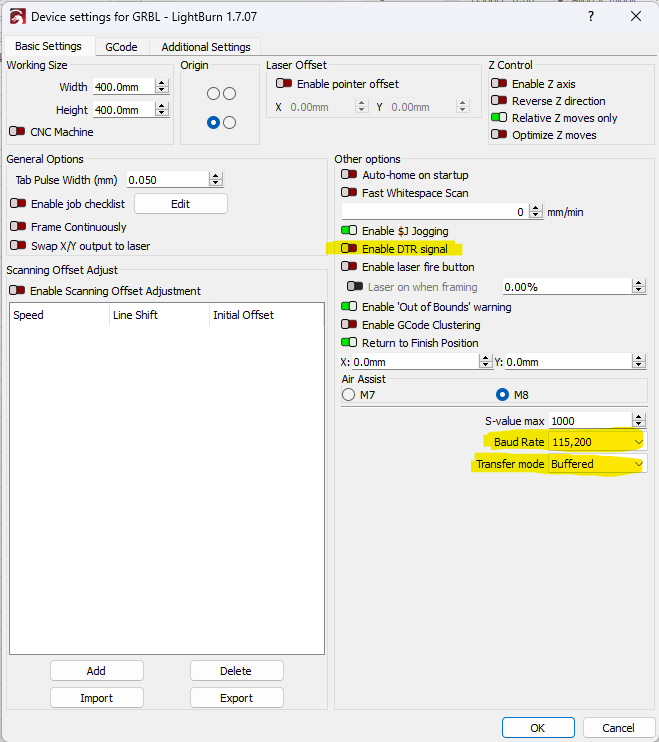
Task: Turn on Enable DTR signal
Action: [349, 248]
